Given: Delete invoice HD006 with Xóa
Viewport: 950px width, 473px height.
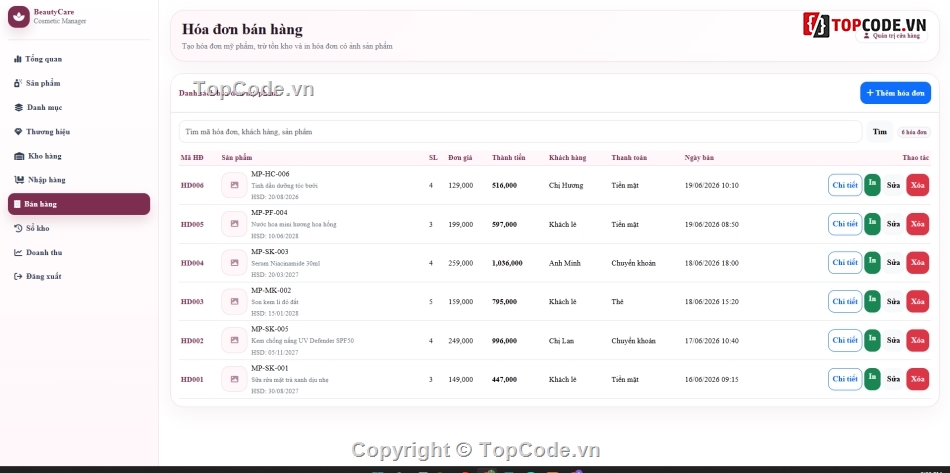Looking at the screenshot, I should (x=918, y=185).
